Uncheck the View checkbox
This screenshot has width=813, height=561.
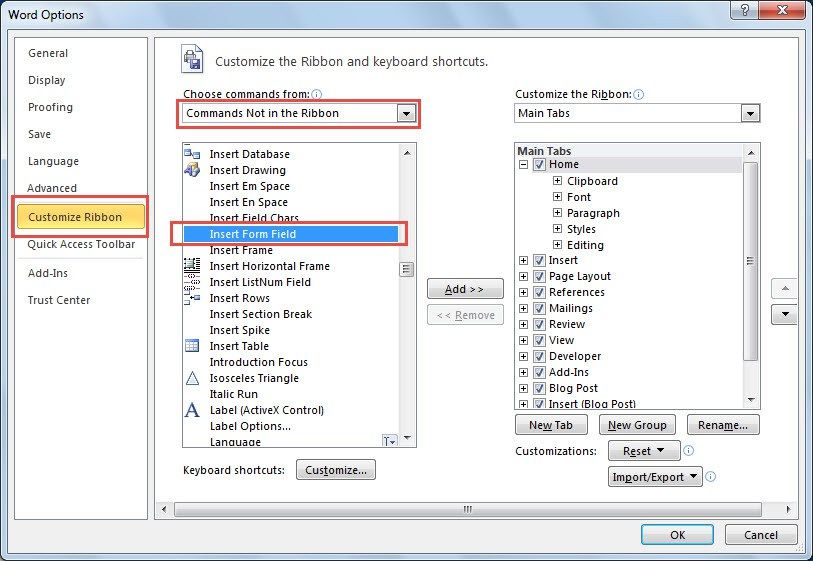click(x=539, y=341)
